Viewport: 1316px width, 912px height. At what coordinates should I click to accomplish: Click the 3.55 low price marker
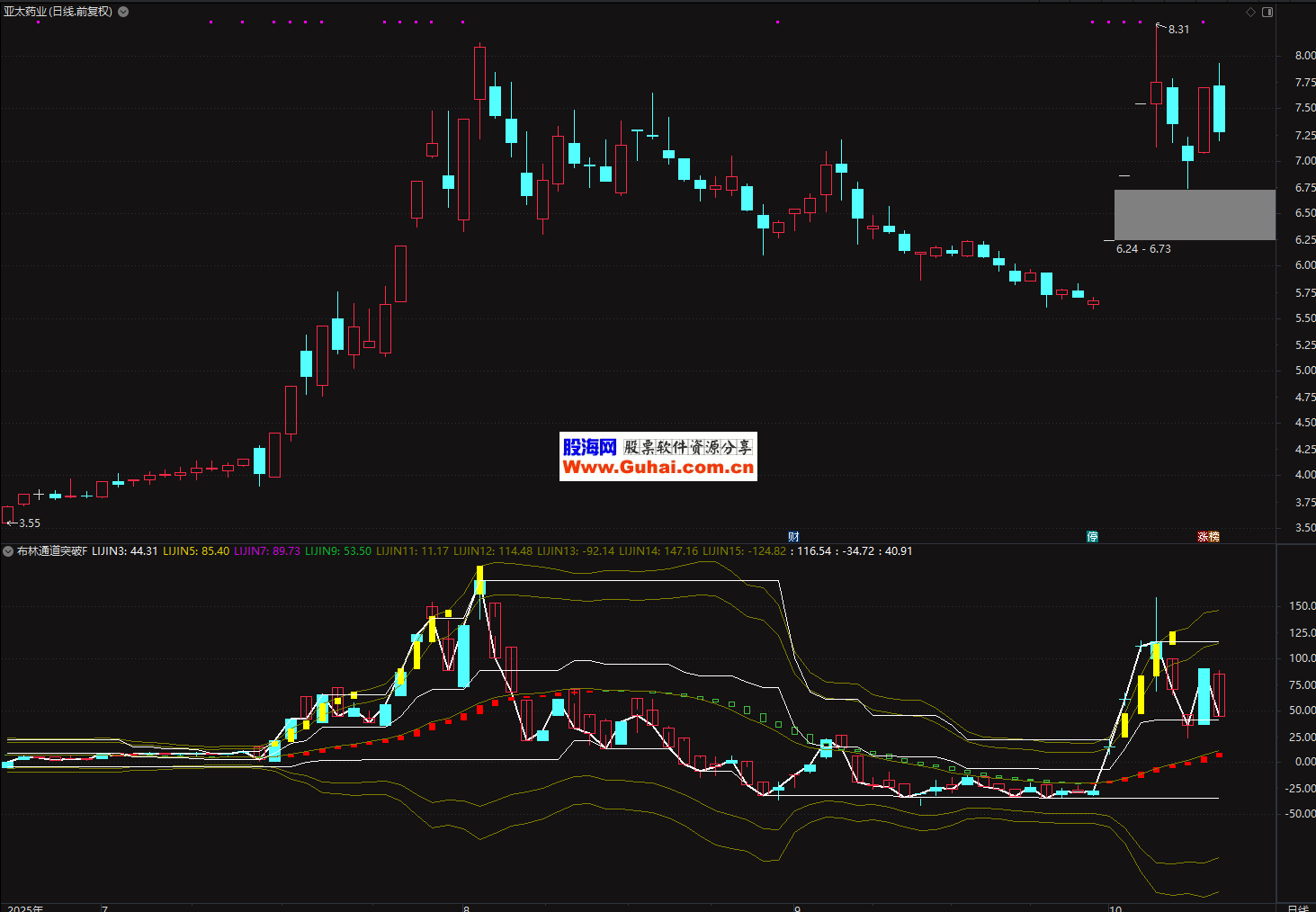coord(29,523)
